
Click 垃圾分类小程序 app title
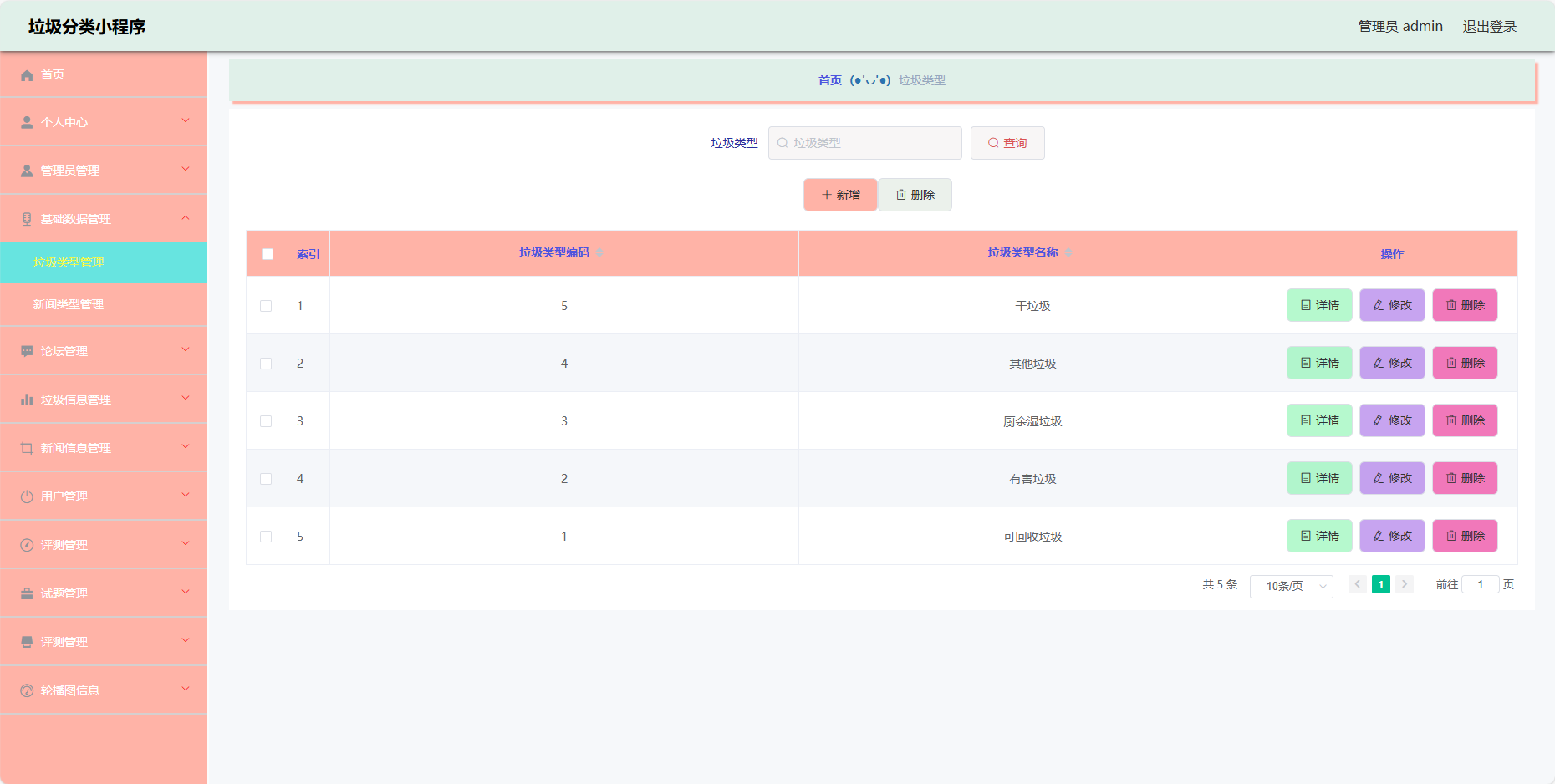87,27
